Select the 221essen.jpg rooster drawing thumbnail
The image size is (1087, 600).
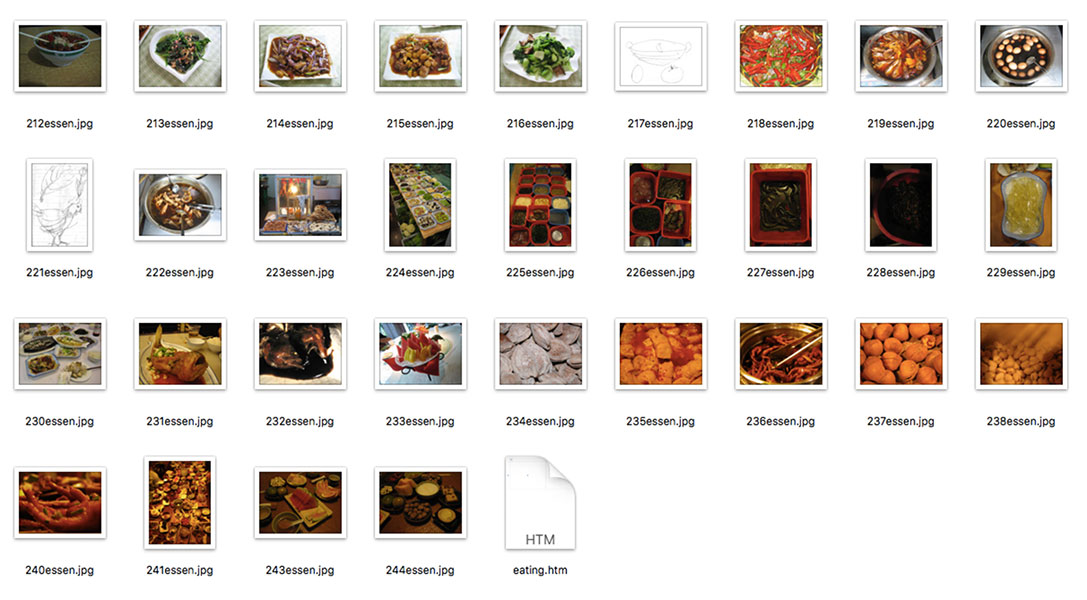click(60, 204)
